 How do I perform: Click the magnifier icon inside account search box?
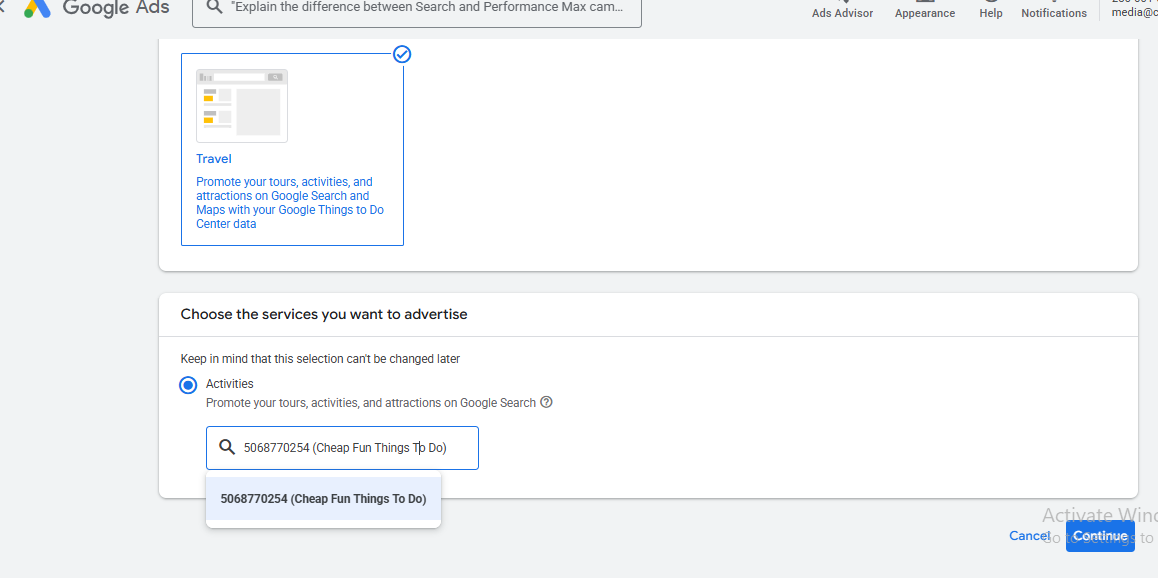click(227, 447)
